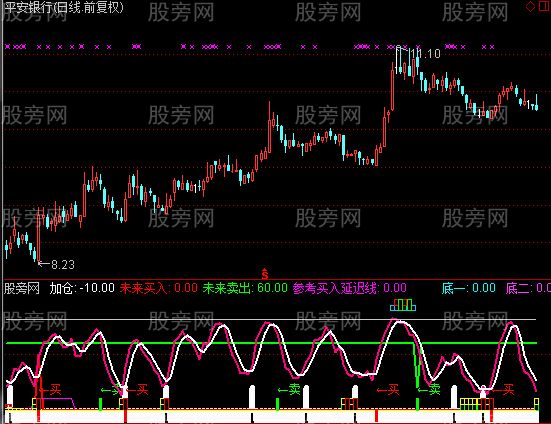Click the boxed bar cluster above the white oscillator peak

(403, 305)
